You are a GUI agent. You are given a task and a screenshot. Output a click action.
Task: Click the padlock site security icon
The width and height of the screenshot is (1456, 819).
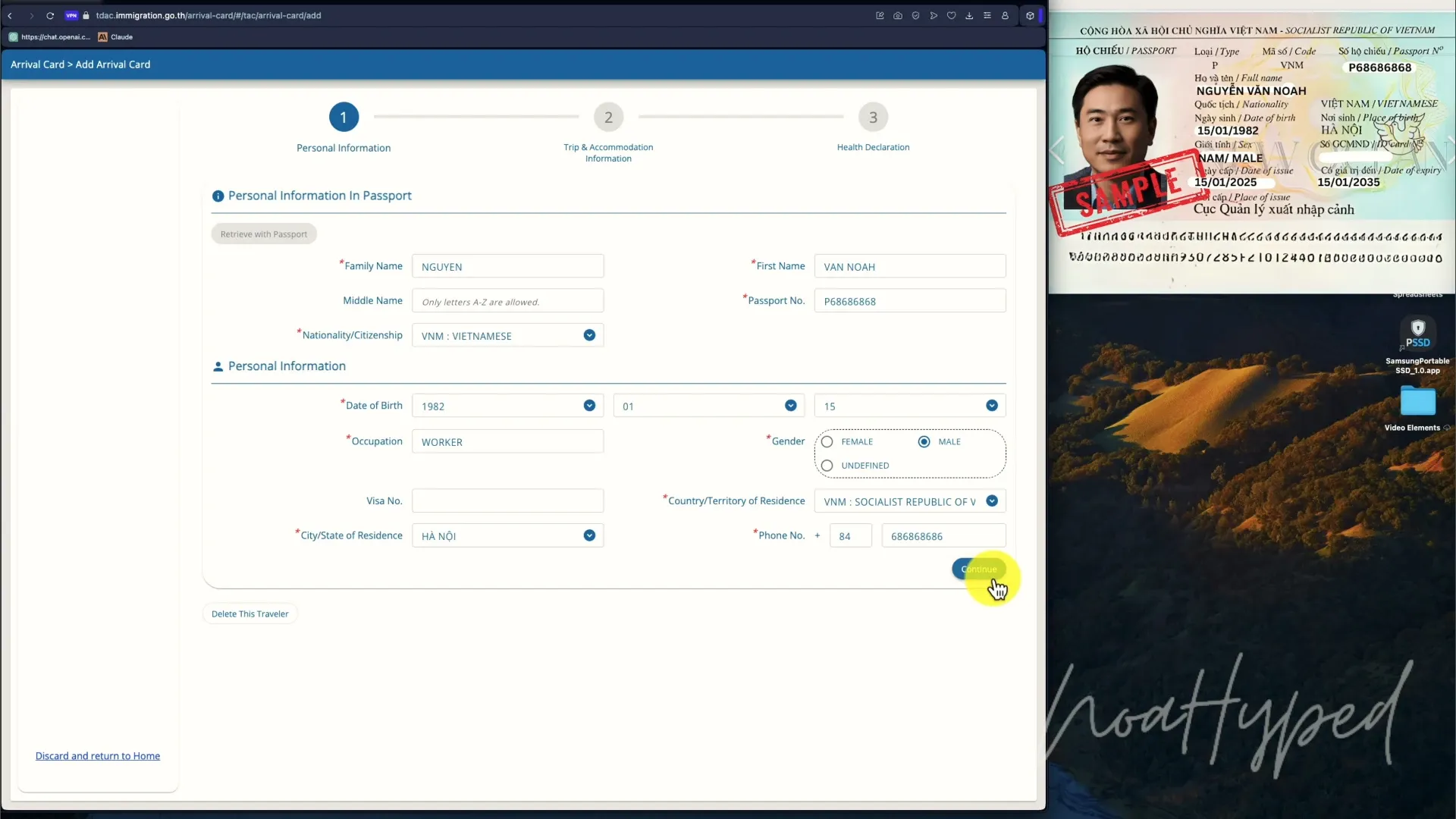[x=86, y=15]
